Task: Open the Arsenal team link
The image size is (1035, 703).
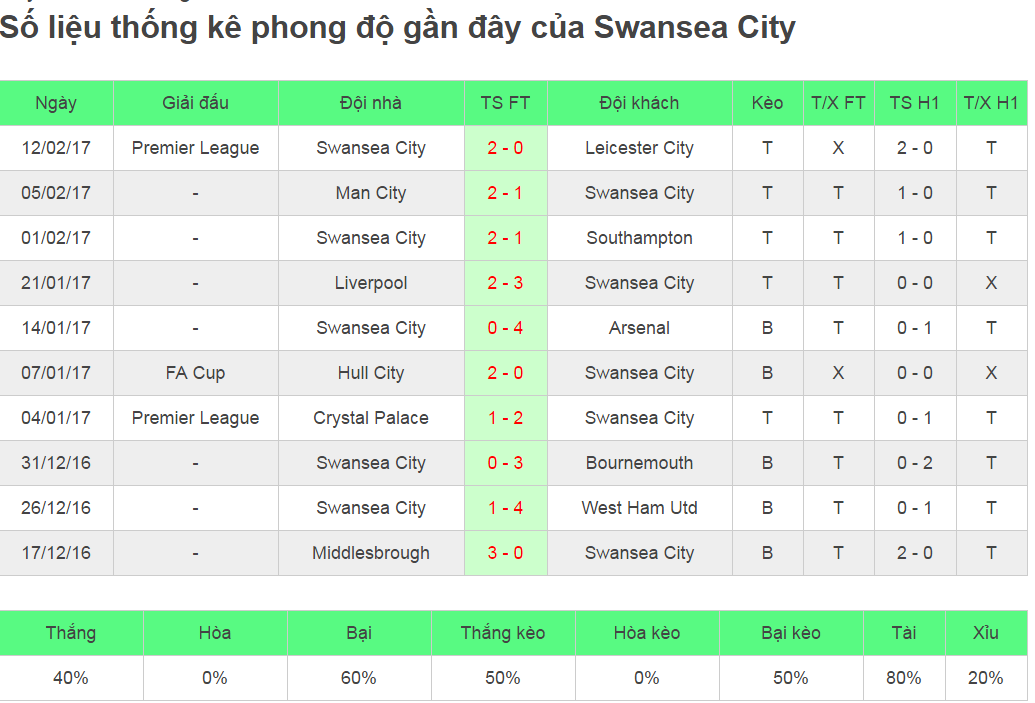Action: [x=639, y=328]
